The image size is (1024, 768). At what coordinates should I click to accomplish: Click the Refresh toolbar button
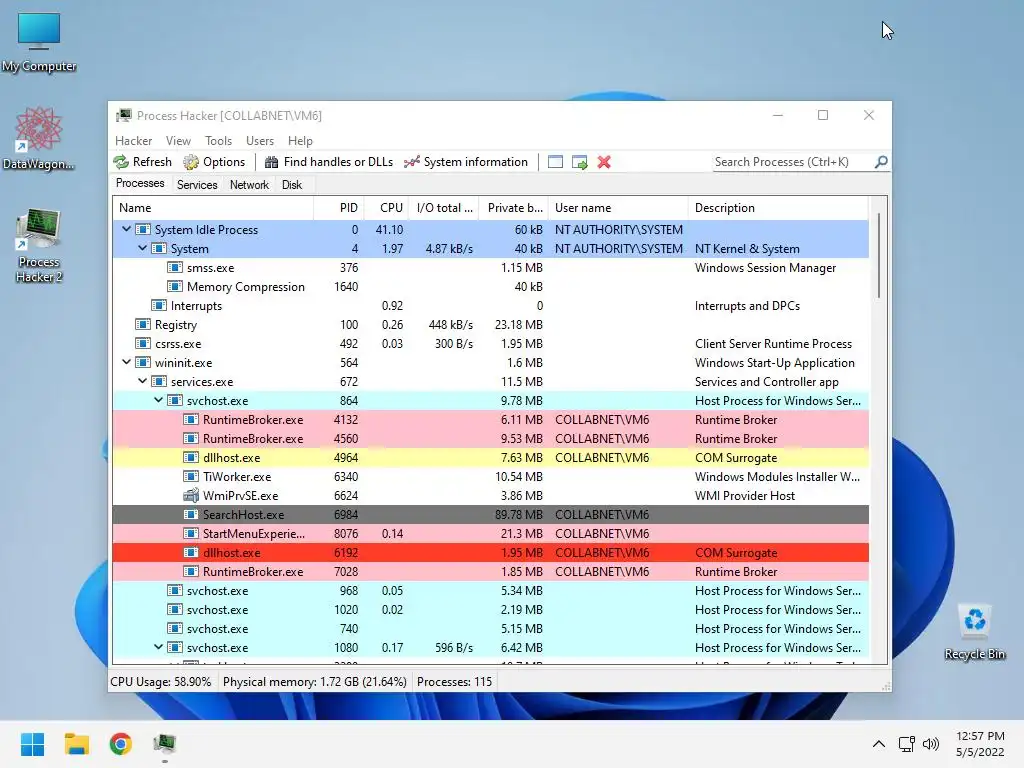(142, 162)
